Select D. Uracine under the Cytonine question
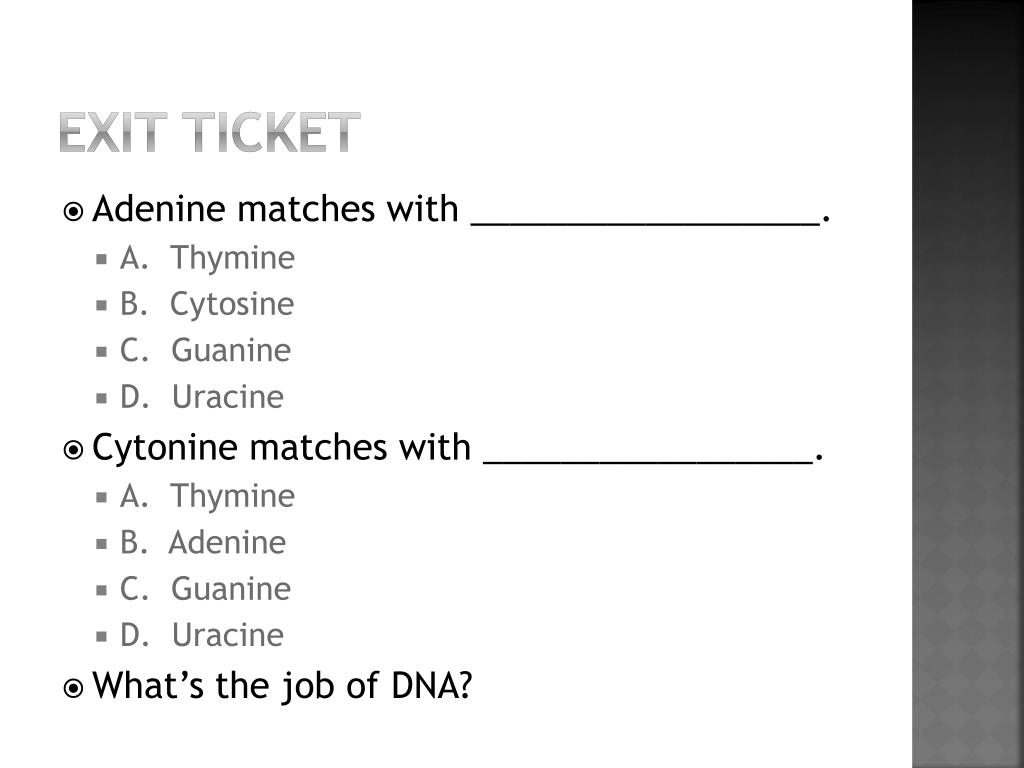The image size is (1024, 768). pos(202,635)
